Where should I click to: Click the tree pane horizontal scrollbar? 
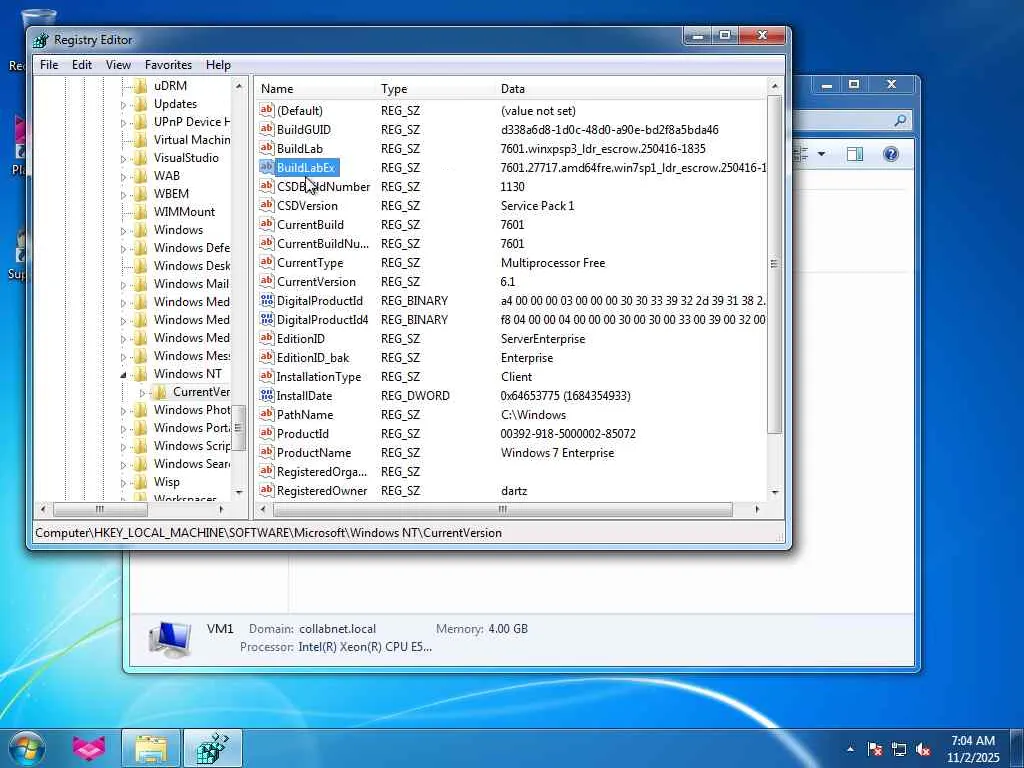point(100,509)
